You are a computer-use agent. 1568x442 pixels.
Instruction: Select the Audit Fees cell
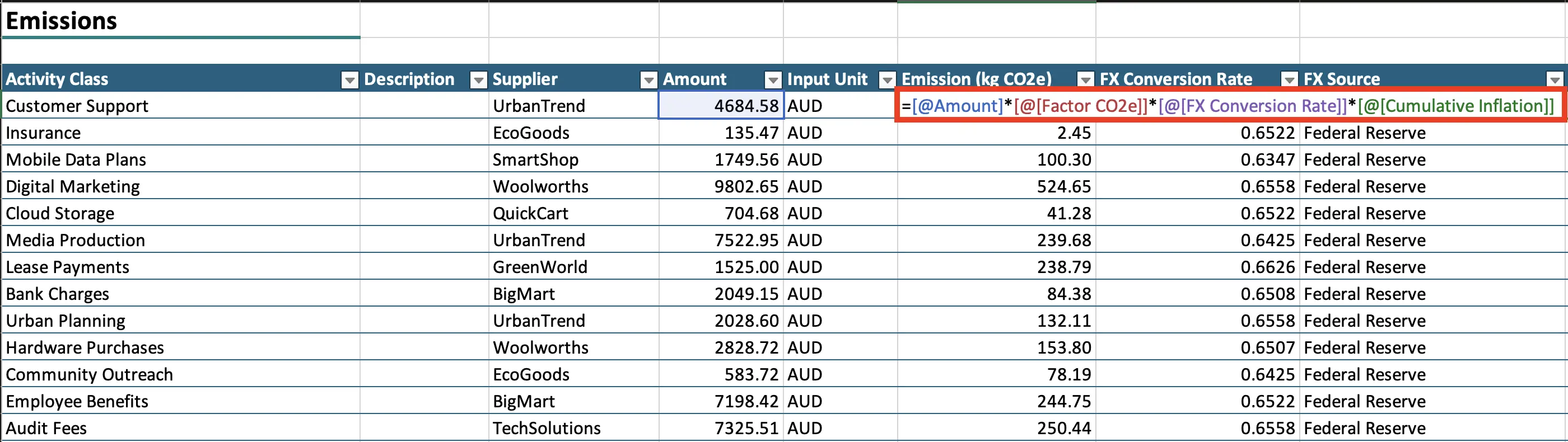pos(181,427)
